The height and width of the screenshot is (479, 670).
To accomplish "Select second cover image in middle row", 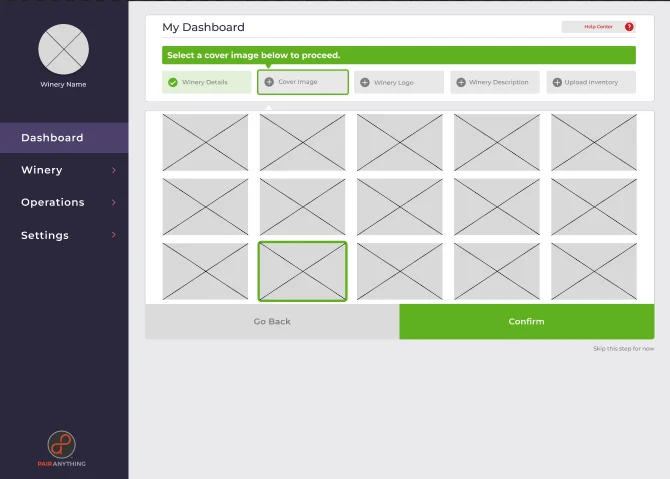I will coord(303,207).
